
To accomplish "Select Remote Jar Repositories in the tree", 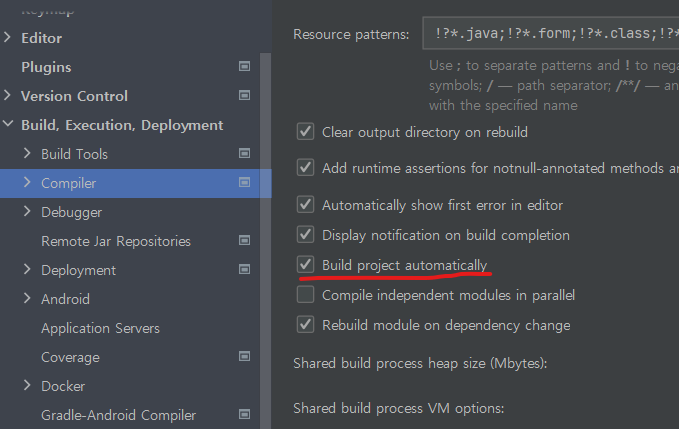I will pos(116,241).
